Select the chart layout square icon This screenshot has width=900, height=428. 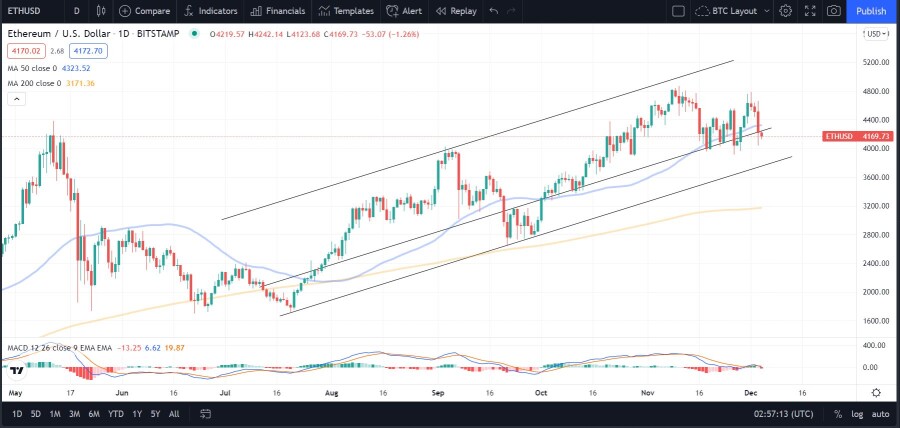pos(678,11)
